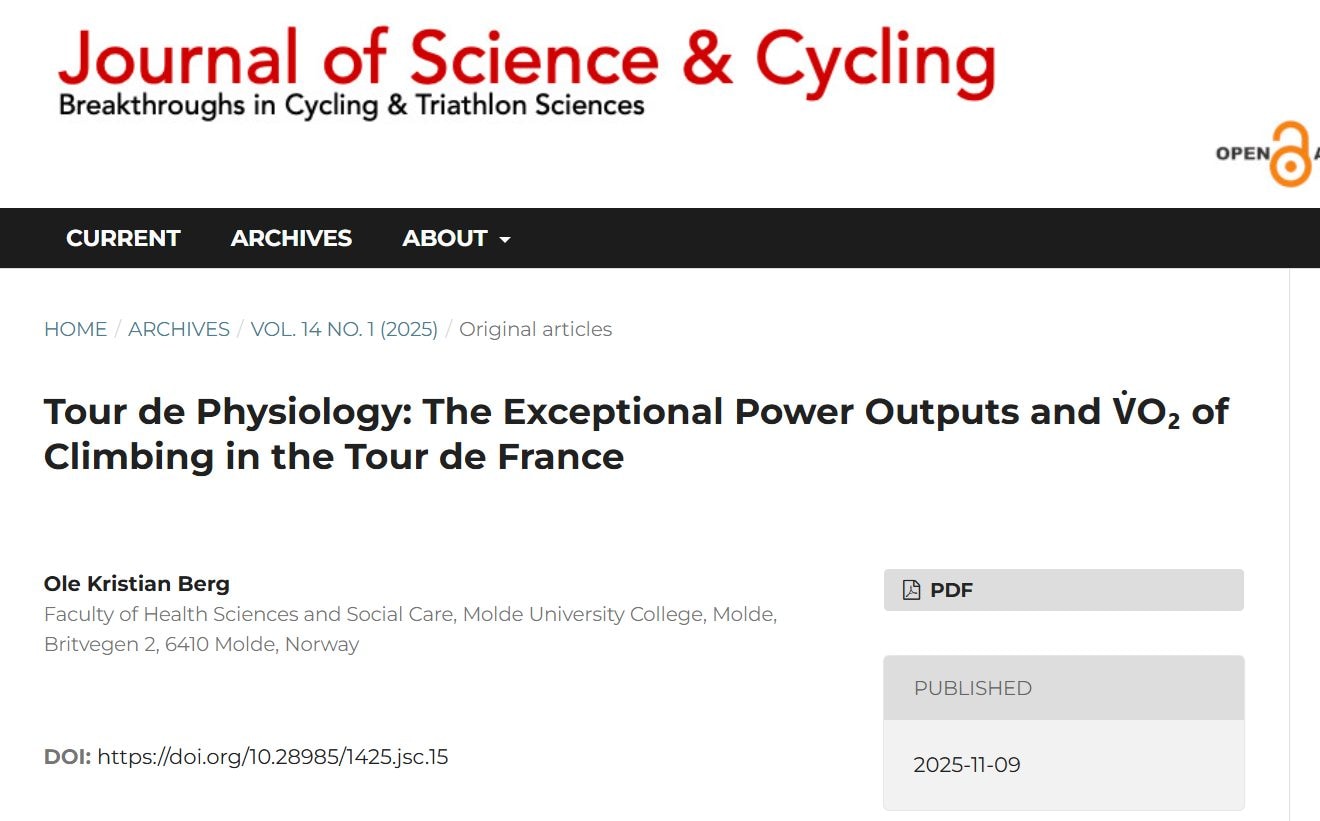Click the ARCHIVES breadcrumb link

pos(179,329)
